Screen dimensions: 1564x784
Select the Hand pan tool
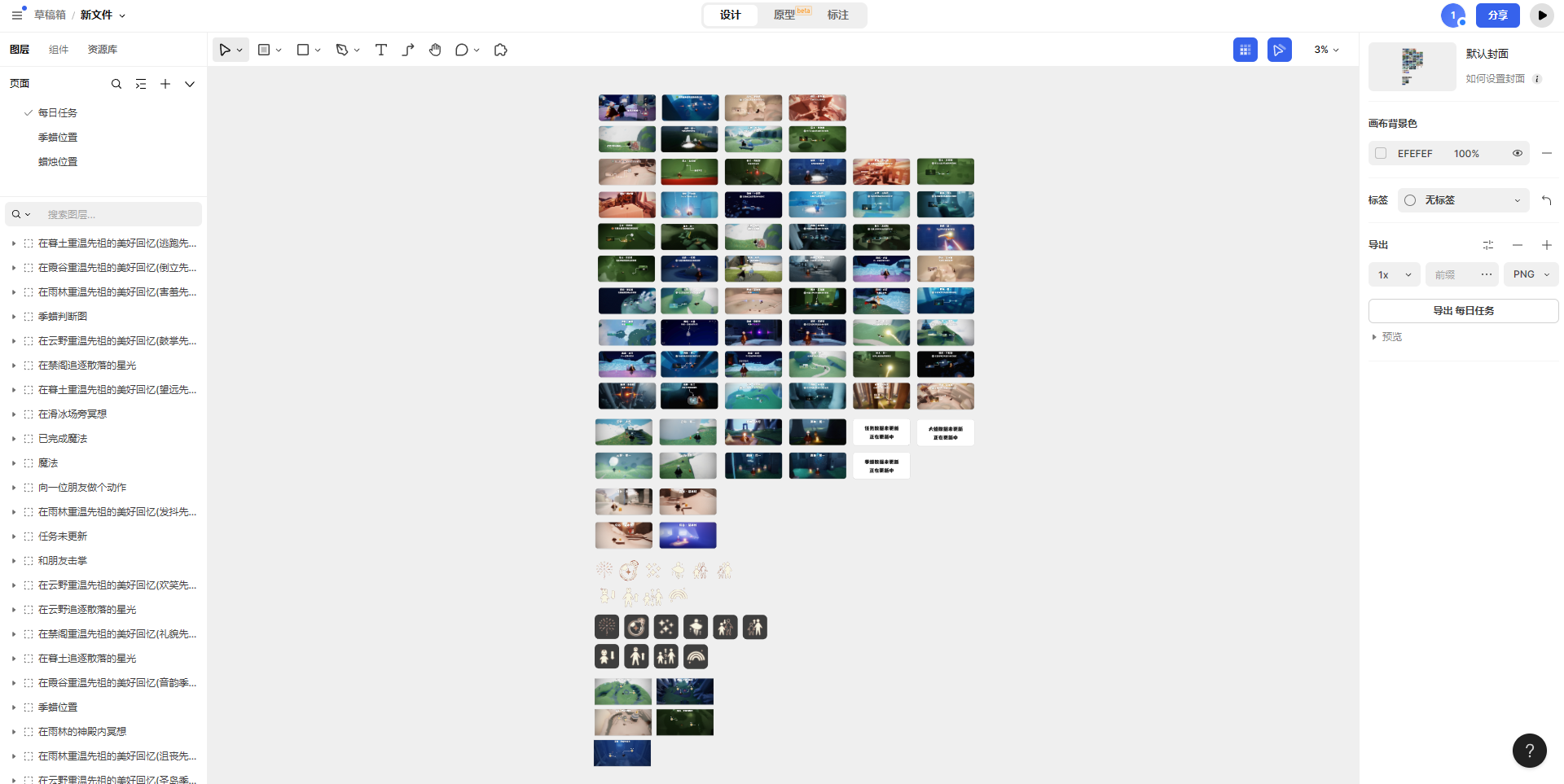coord(436,50)
